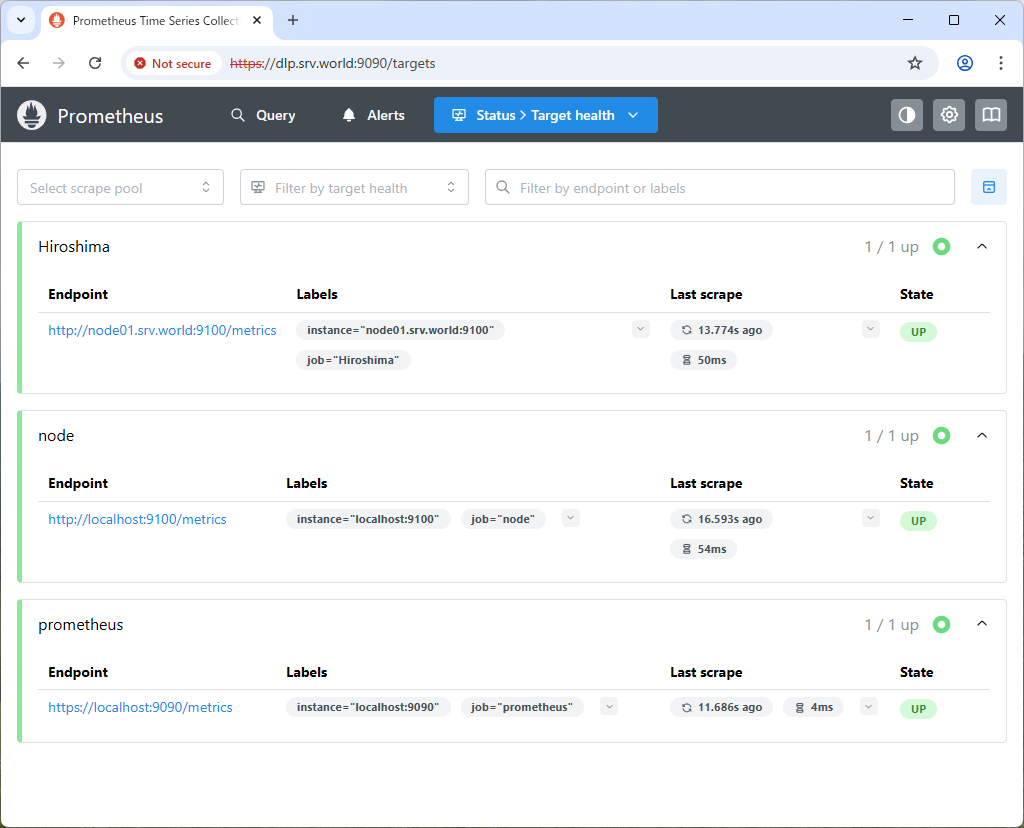1024x828 pixels.
Task: Click the instance="localhost:9090" label badge
Action: (368, 708)
